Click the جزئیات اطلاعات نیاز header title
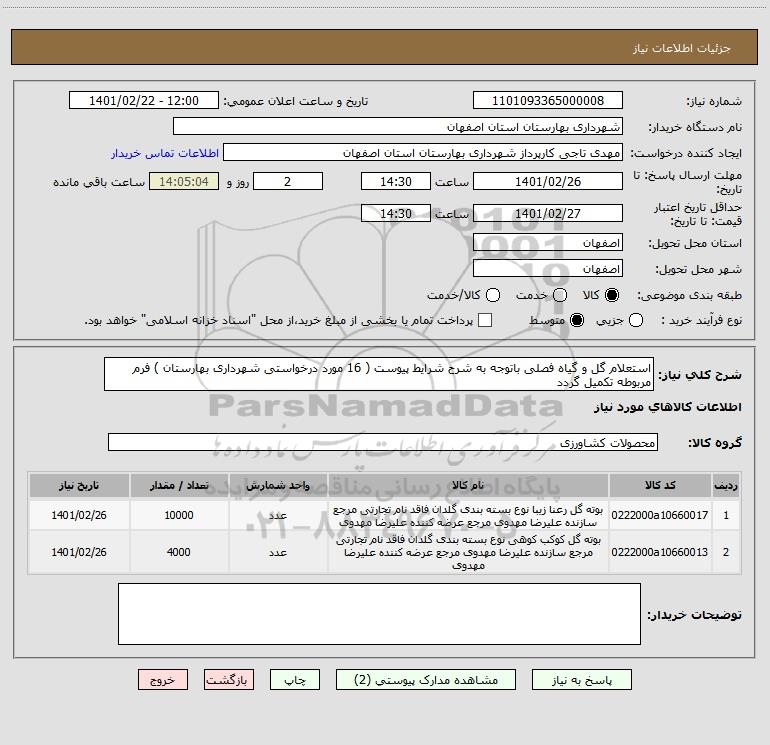Screen dimensions: 770x745 pyautogui.click(x=681, y=48)
